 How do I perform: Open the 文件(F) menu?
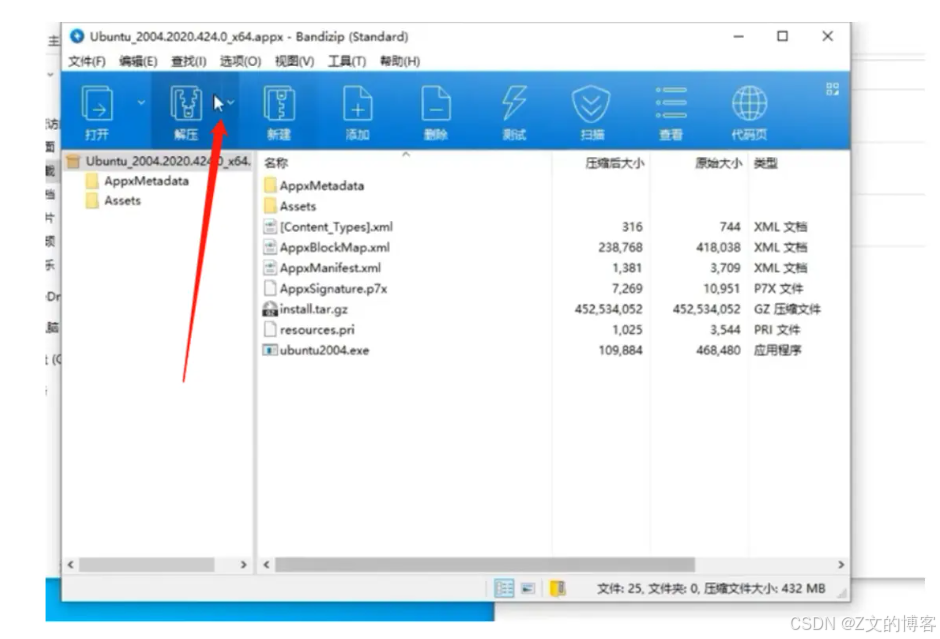(87, 61)
